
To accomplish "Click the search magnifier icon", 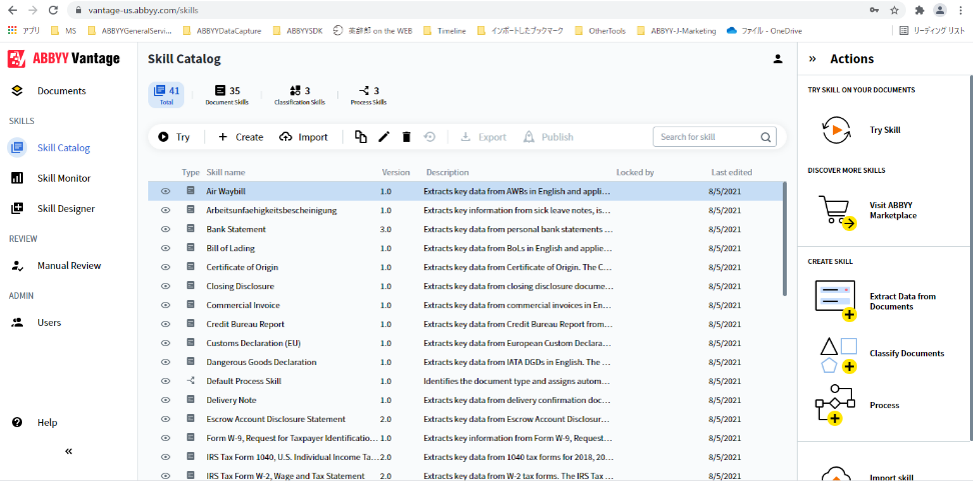I will pyautogui.click(x=766, y=137).
